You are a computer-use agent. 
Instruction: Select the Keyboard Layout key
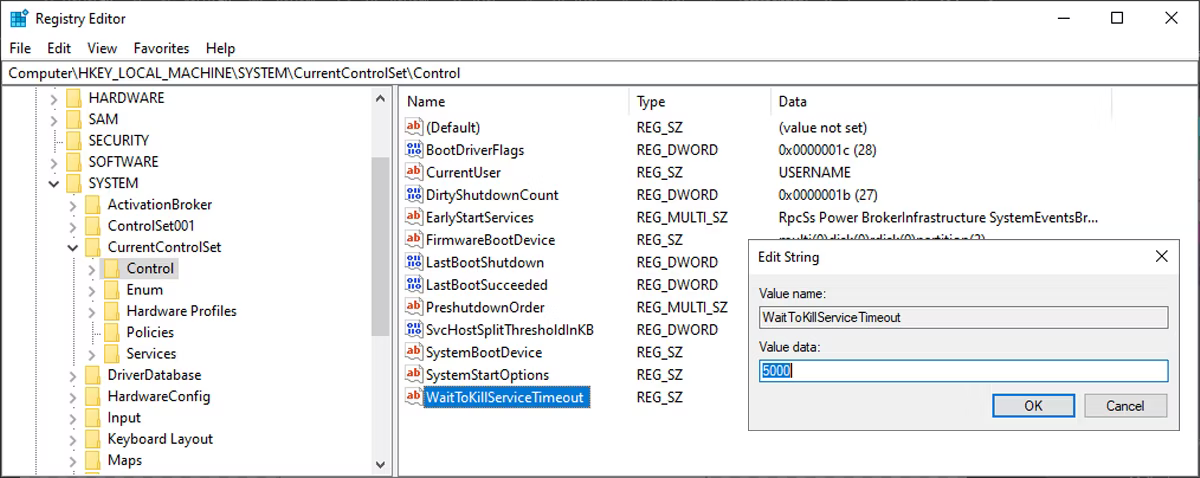160,439
